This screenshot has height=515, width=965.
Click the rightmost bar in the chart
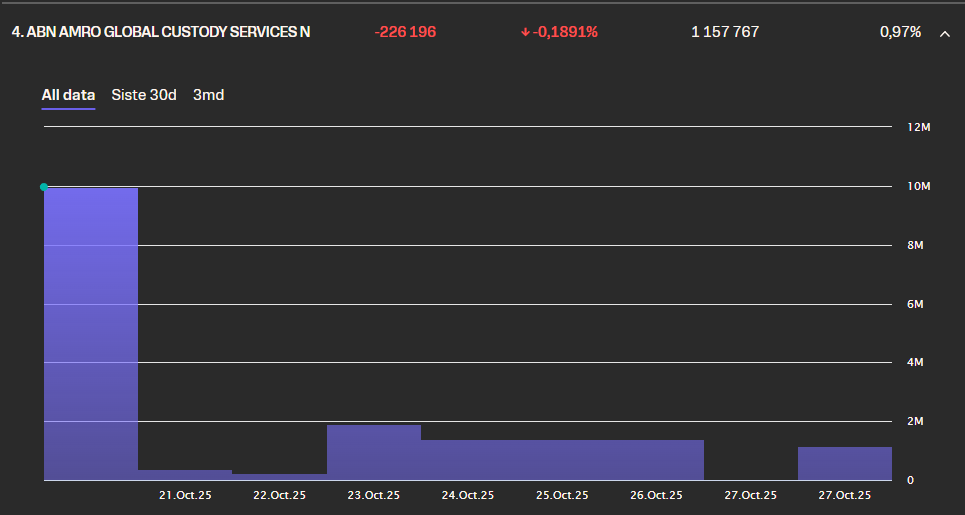tap(844, 463)
